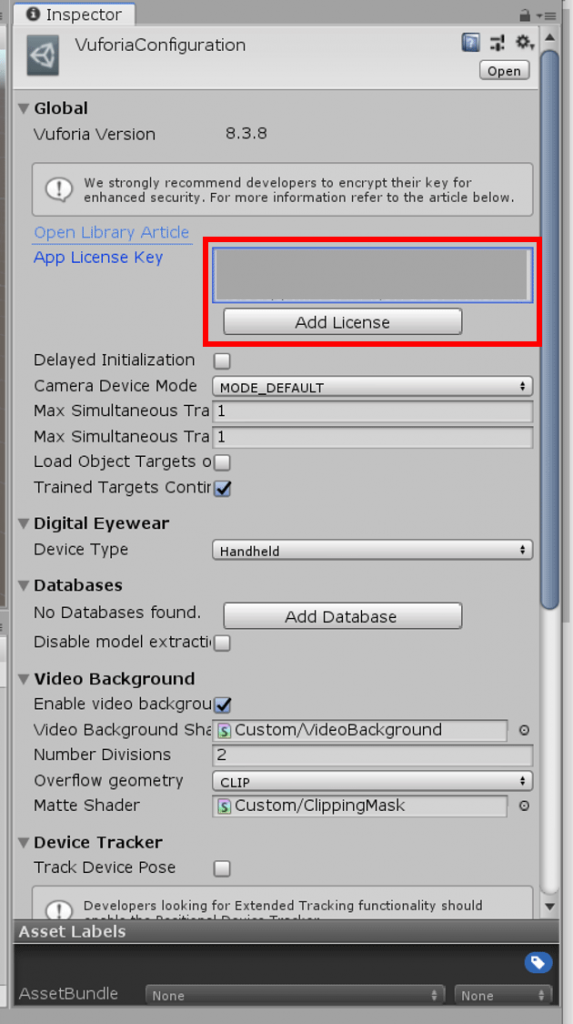Click the Open button

tap(504, 71)
